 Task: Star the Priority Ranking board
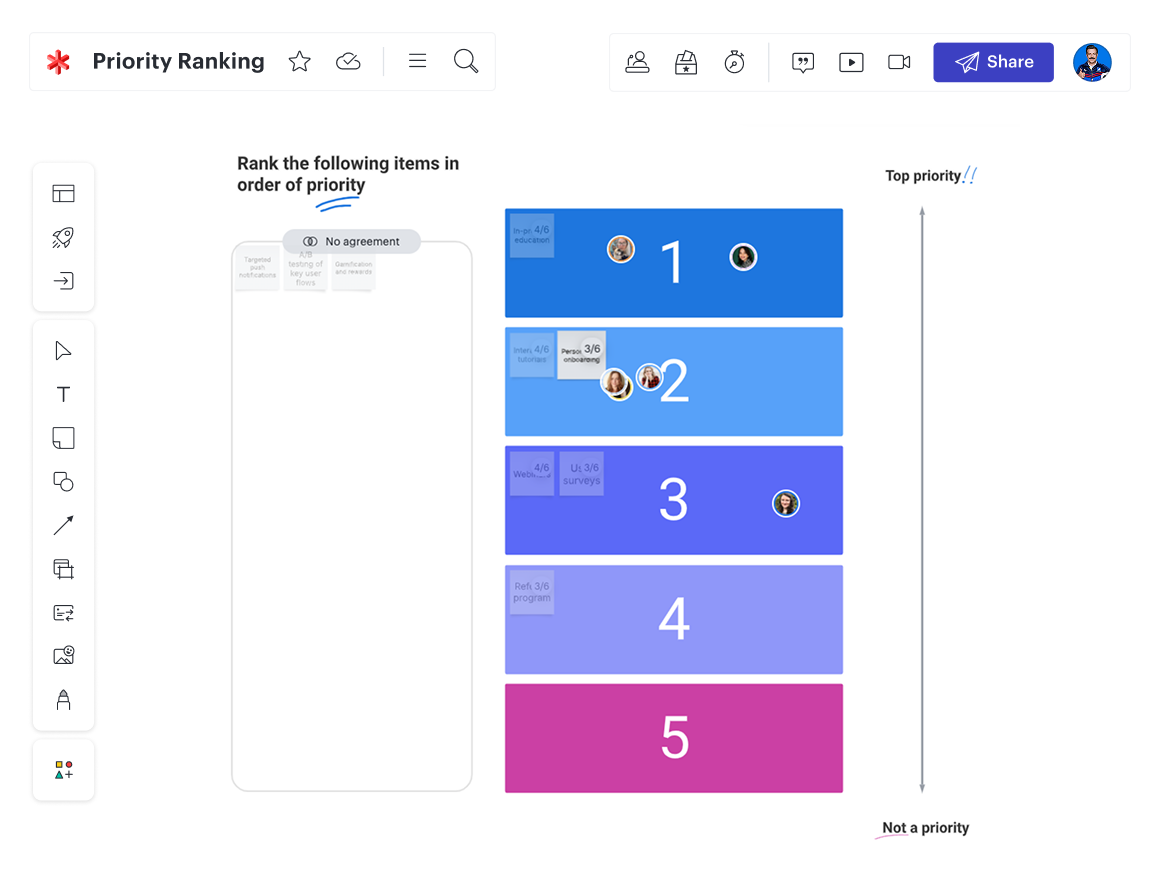pyautogui.click(x=299, y=62)
